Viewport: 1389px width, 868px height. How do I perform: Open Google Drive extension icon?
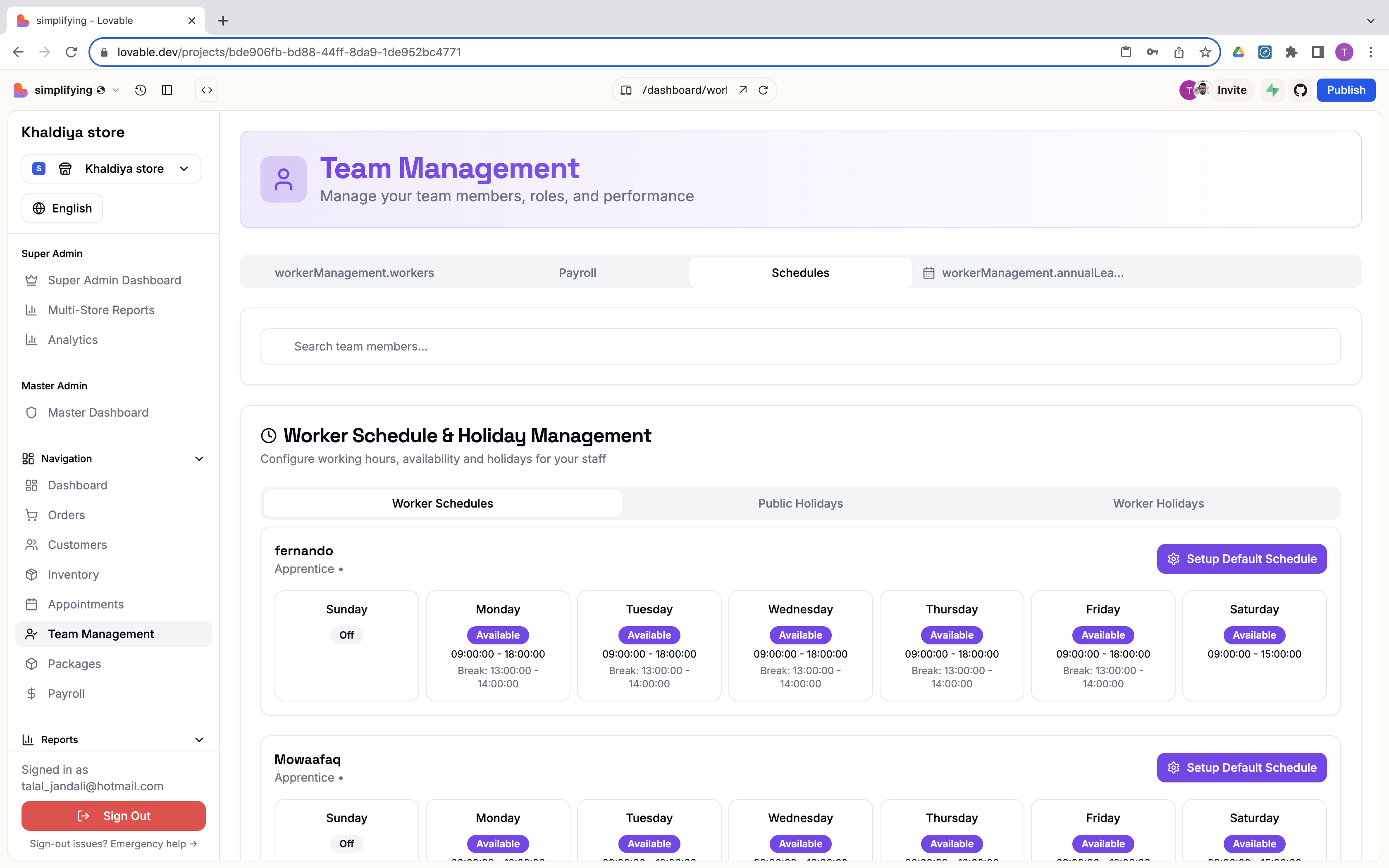tap(1239, 52)
